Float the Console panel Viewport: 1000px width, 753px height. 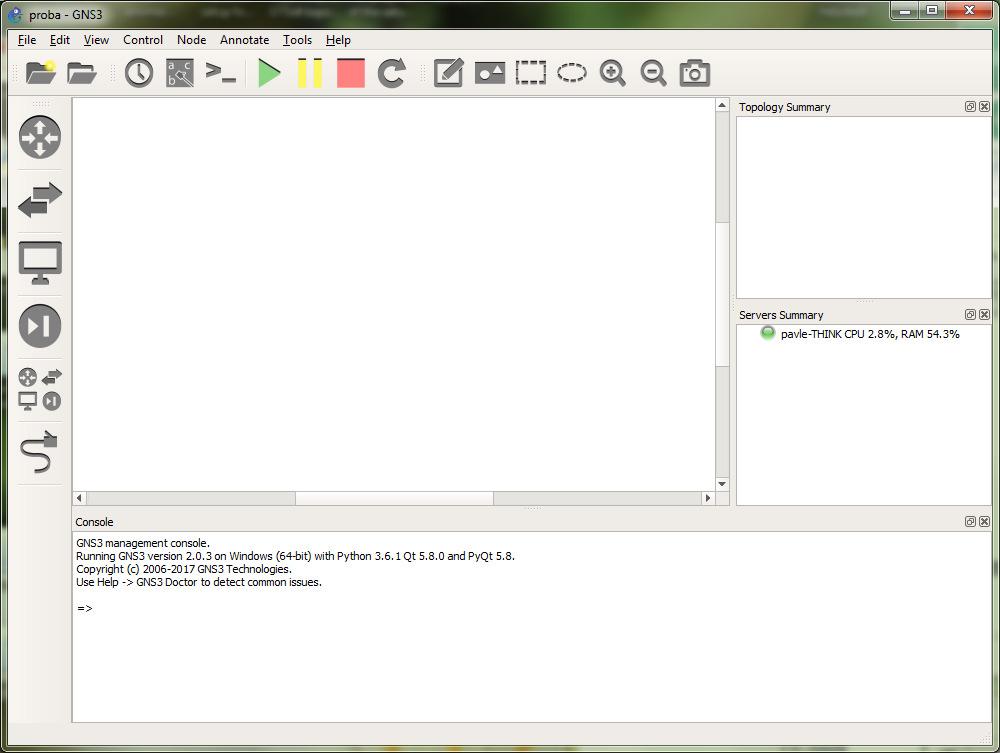tap(970, 522)
